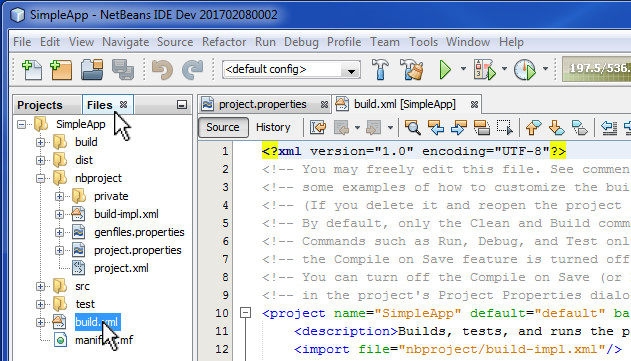Screen dimensions: 631x361
Task: Select the build.xml [SimpleApp] editor tab
Action: coord(404,104)
